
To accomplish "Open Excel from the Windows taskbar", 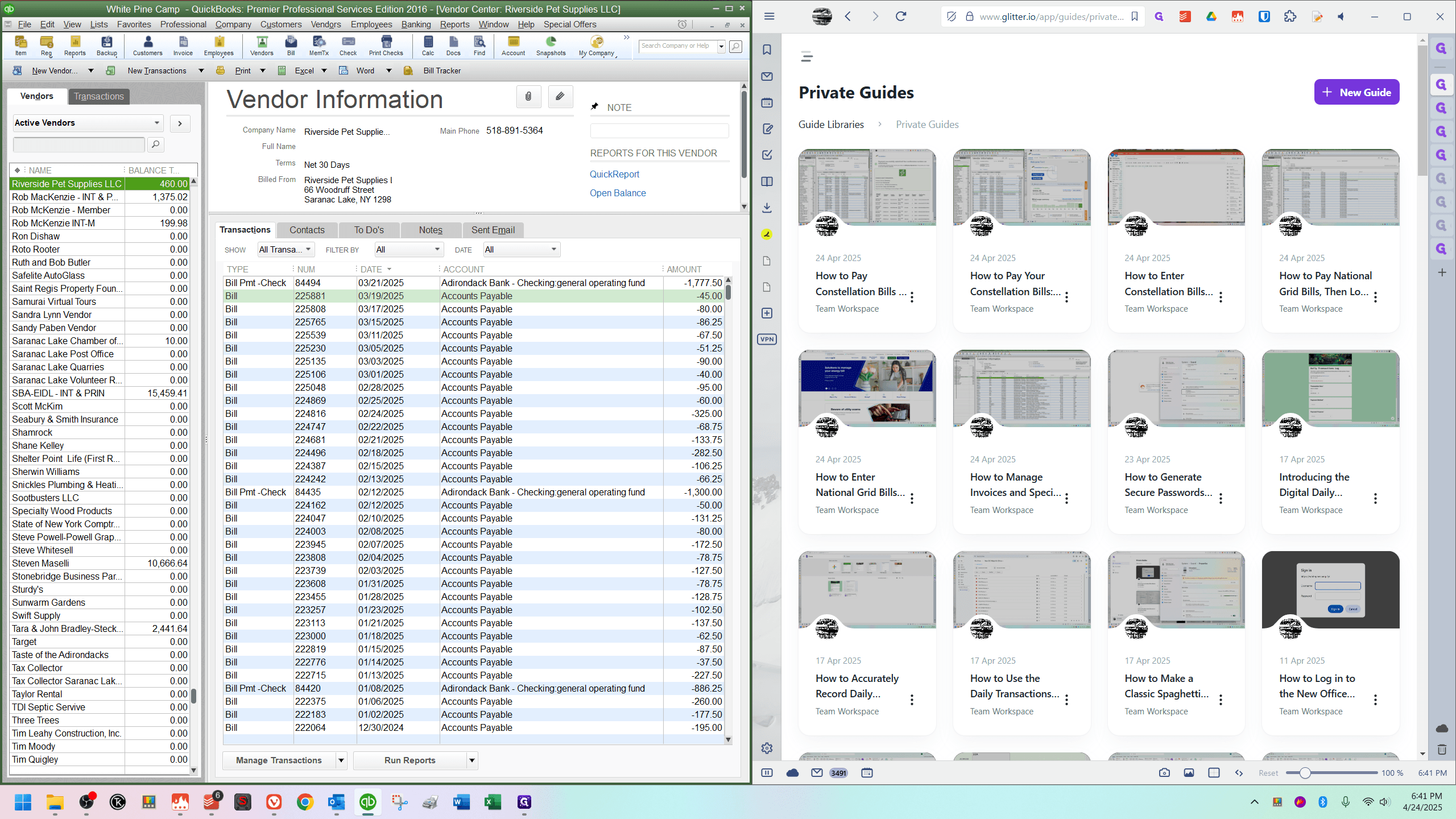I will 493,802.
